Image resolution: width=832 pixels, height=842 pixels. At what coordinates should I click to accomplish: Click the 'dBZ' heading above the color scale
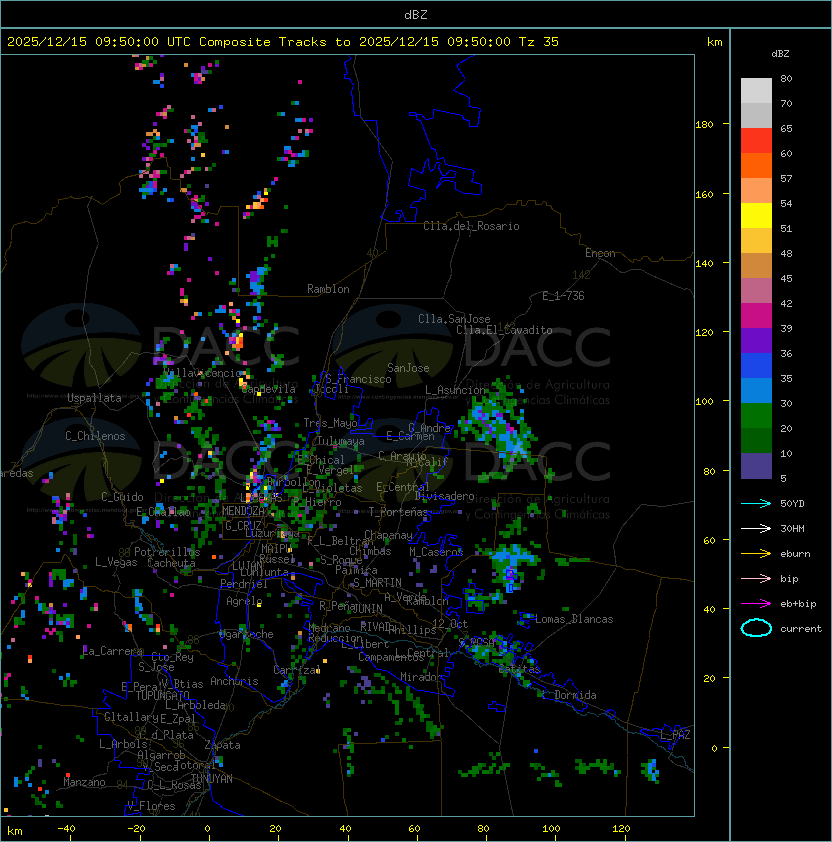(780, 54)
